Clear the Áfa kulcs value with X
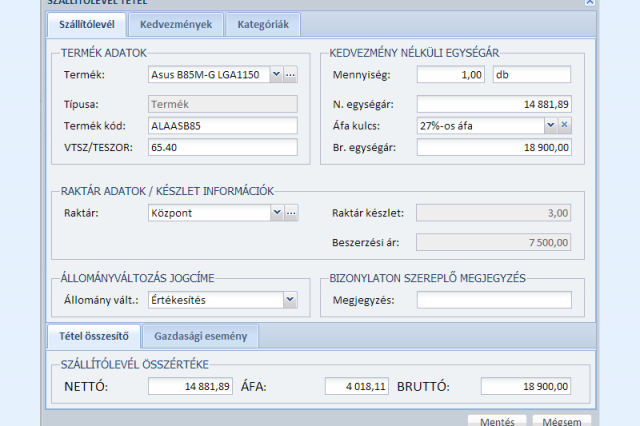The width and height of the screenshot is (640, 426). point(564,125)
